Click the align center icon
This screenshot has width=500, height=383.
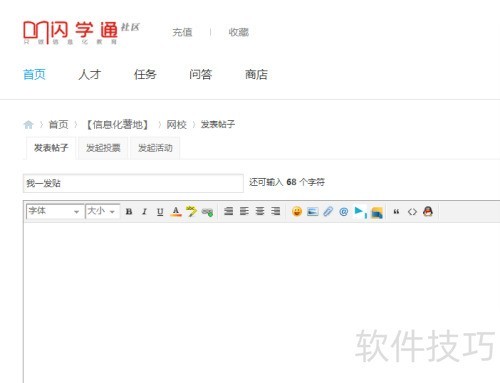pos(260,211)
